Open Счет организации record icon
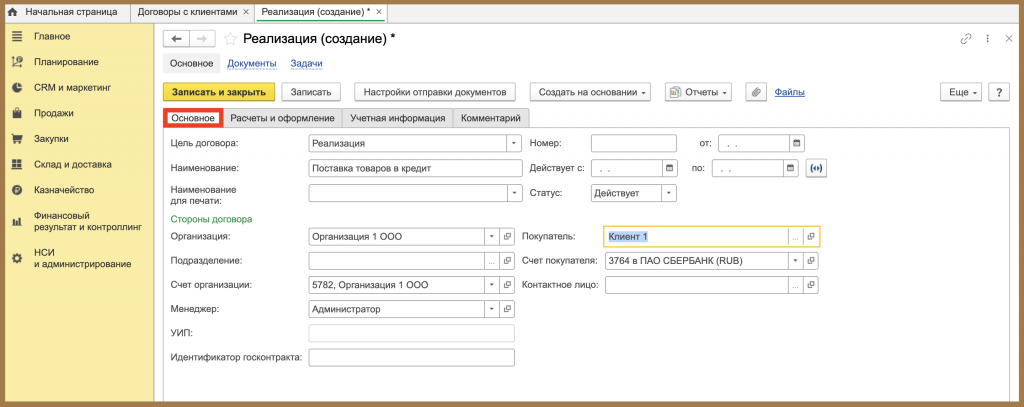This screenshot has width=1024, height=407. (507, 285)
